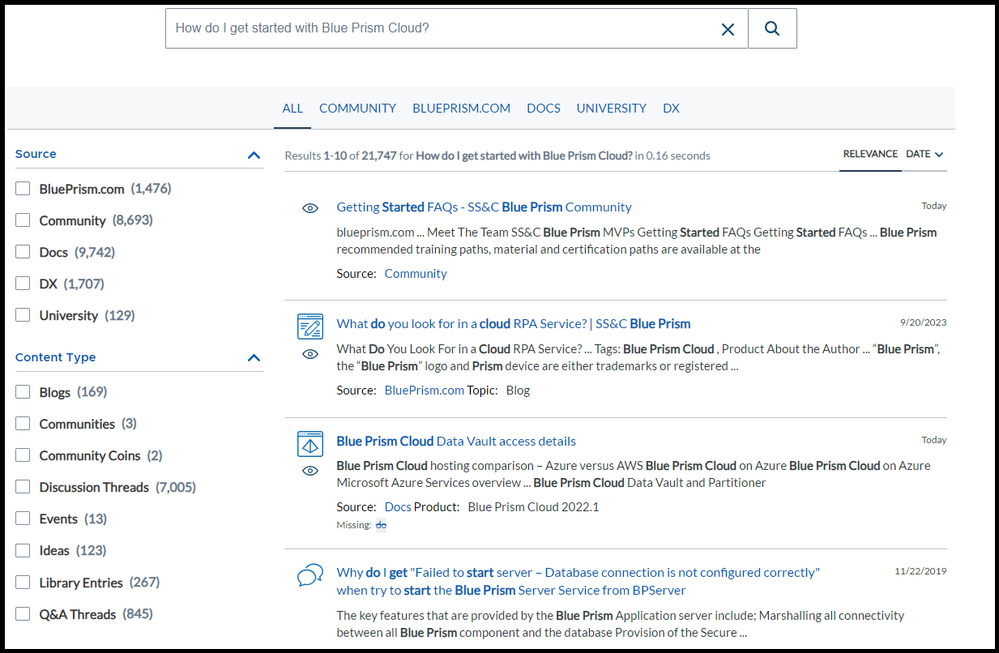Click the Content Type section heading
The width and height of the screenshot is (999, 653).
coord(55,357)
